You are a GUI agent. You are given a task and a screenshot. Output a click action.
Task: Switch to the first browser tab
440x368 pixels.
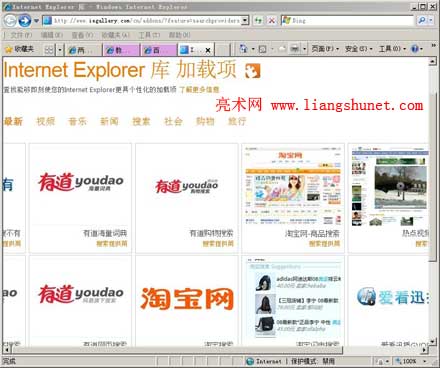click(84, 50)
